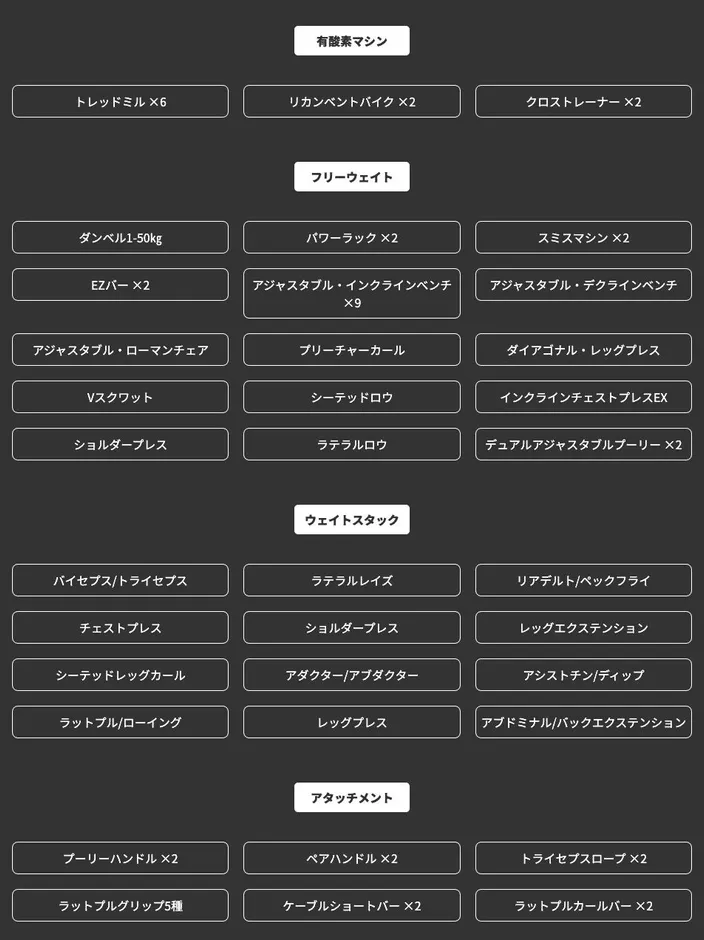Click the フリーウェイト section header
Screen dimensions: 704x940
pyautogui.click(x=352, y=176)
